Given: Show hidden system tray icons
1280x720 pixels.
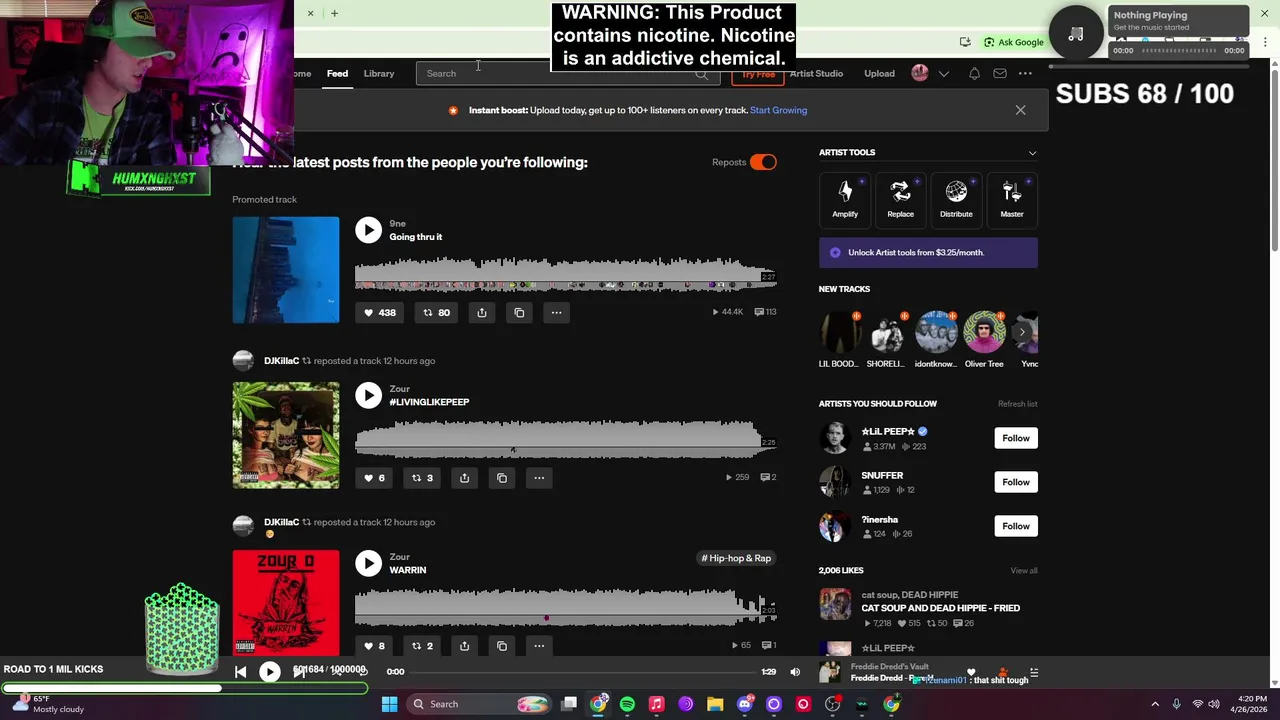Looking at the screenshot, I should [1155, 704].
